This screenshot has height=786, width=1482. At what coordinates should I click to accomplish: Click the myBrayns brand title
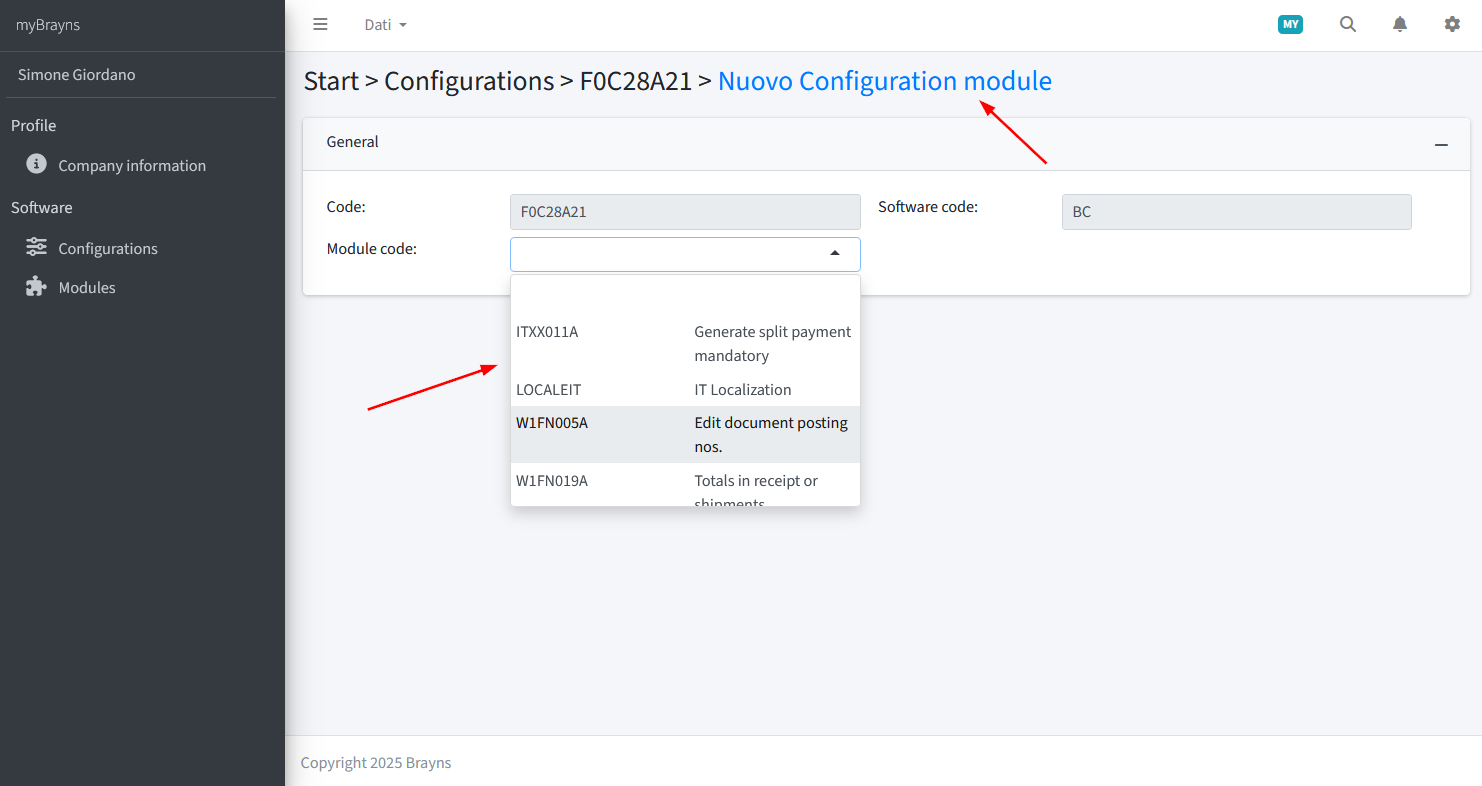(x=48, y=25)
